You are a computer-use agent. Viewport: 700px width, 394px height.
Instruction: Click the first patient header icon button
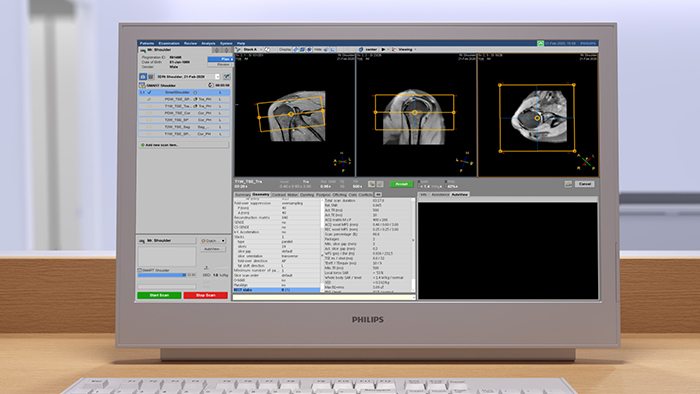[x=217, y=50]
